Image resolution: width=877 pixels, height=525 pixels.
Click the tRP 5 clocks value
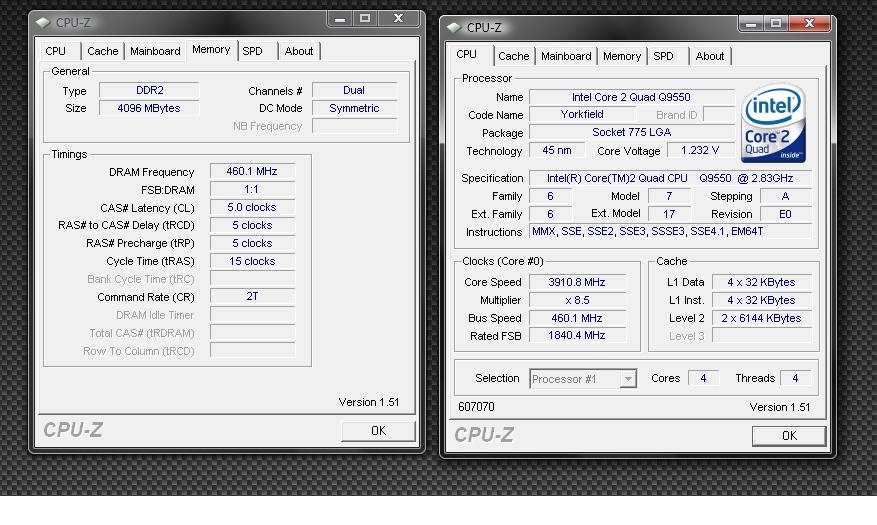pos(252,243)
